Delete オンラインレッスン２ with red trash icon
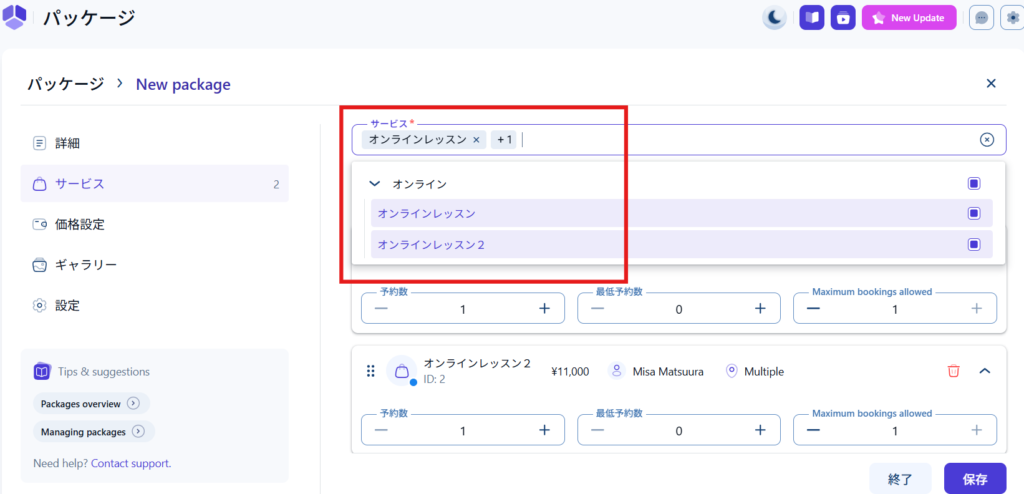1024x494 pixels. [953, 371]
